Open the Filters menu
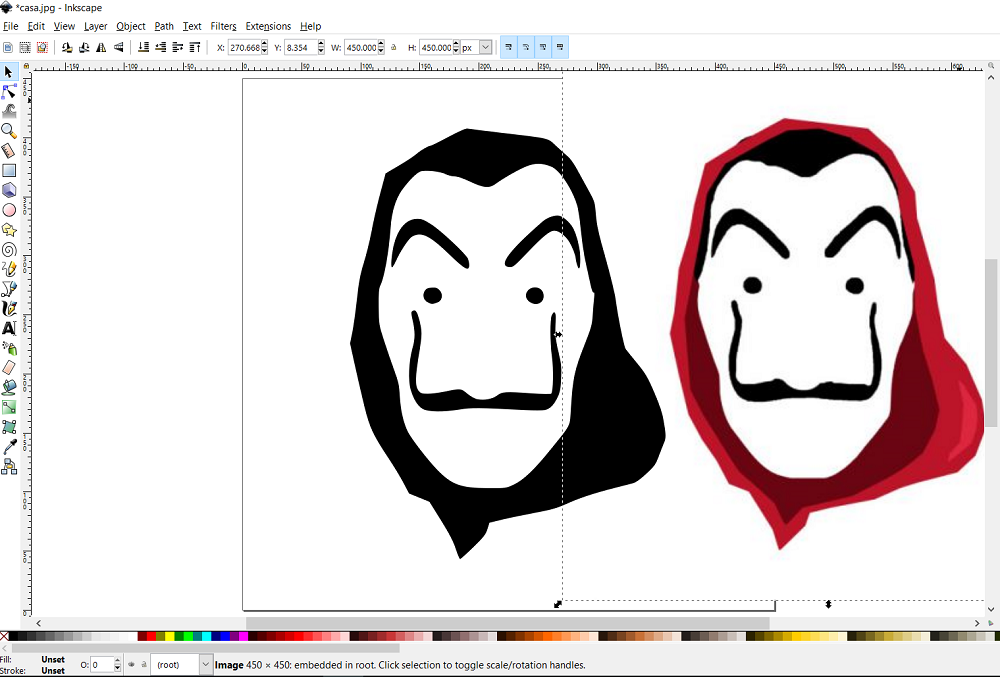 pyautogui.click(x=223, y=26)
